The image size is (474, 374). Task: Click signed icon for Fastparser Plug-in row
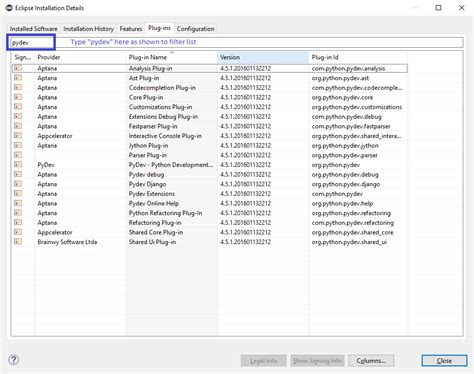tap(18, 126)
